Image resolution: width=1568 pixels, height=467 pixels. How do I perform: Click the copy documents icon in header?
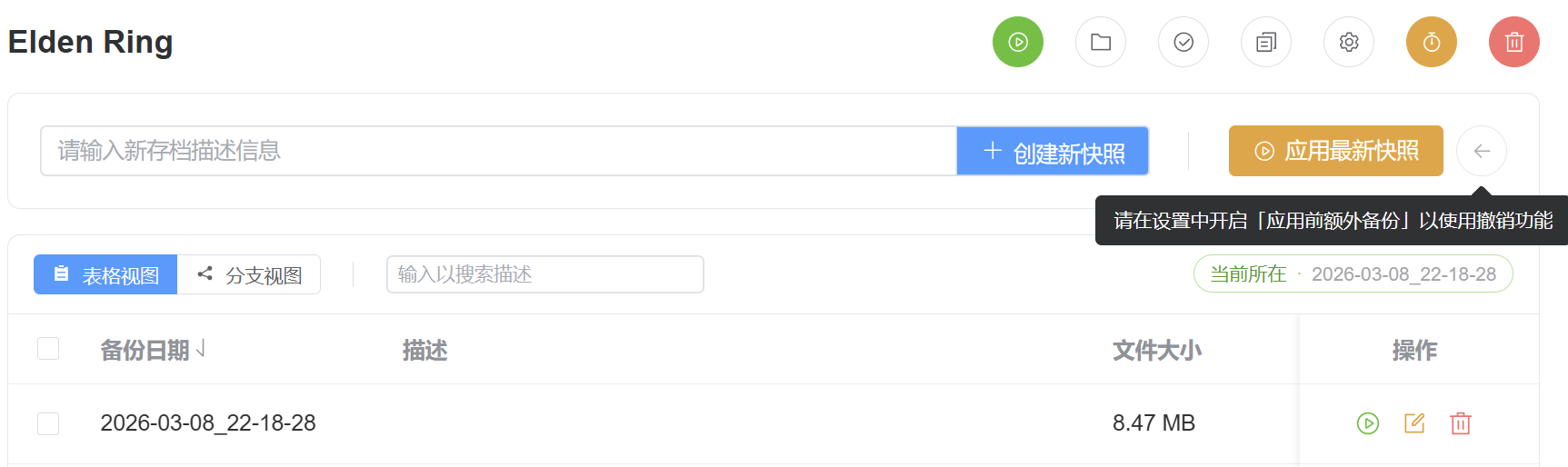tap(1265, 42)
